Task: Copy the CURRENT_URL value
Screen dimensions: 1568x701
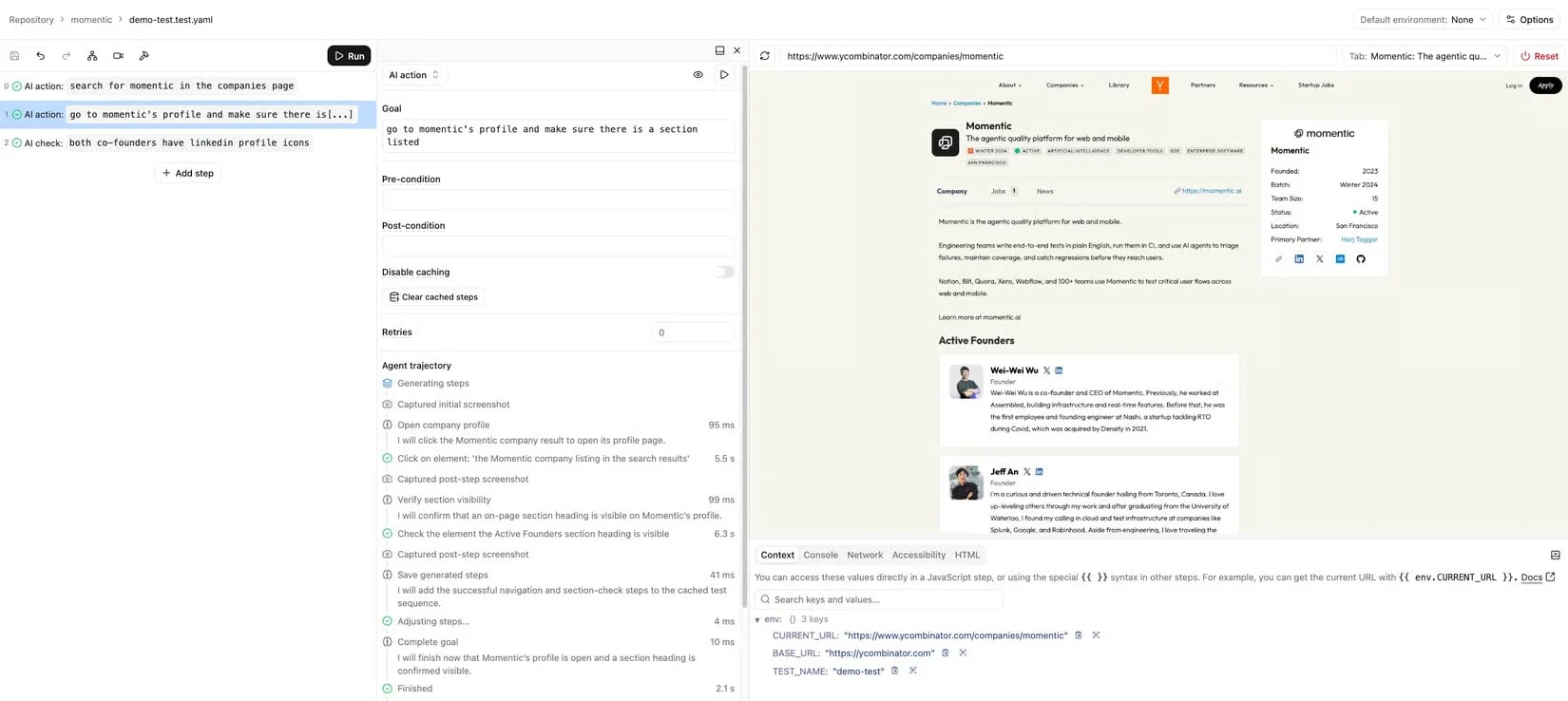Action: point(1079,635)
